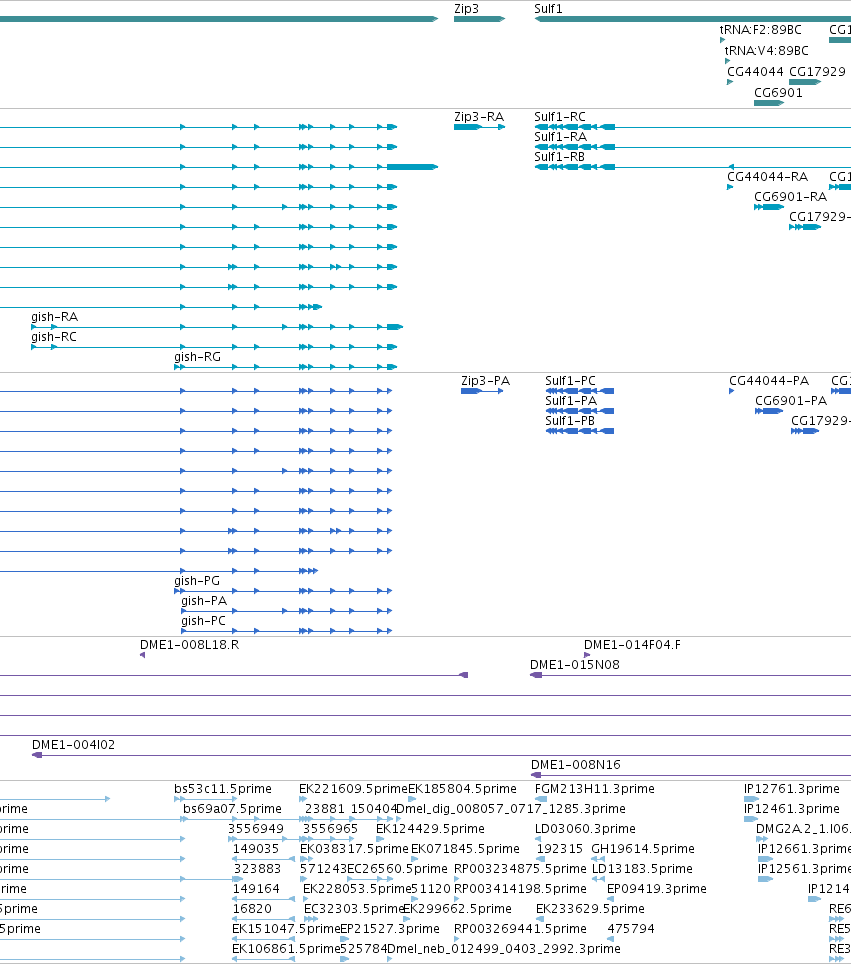Click the bs69a07.5prime EST label
851x964 pixels.
click(x=232, y=808)
